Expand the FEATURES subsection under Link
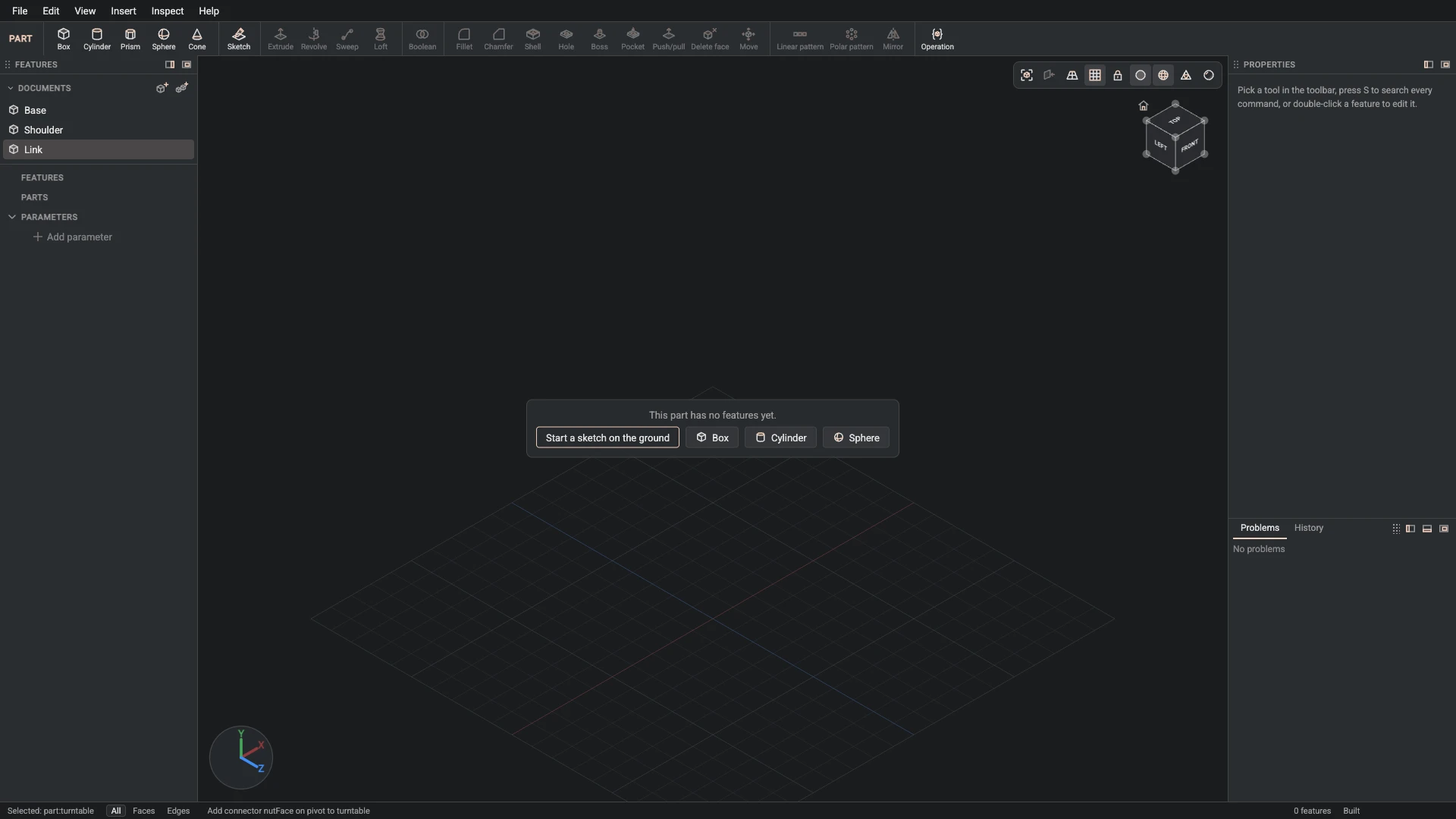1456x819 pixels. click(42, 177)
